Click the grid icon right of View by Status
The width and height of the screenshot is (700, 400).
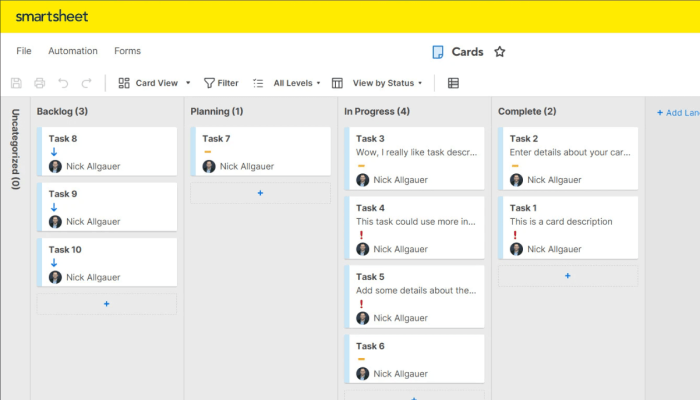pos(453,83)
